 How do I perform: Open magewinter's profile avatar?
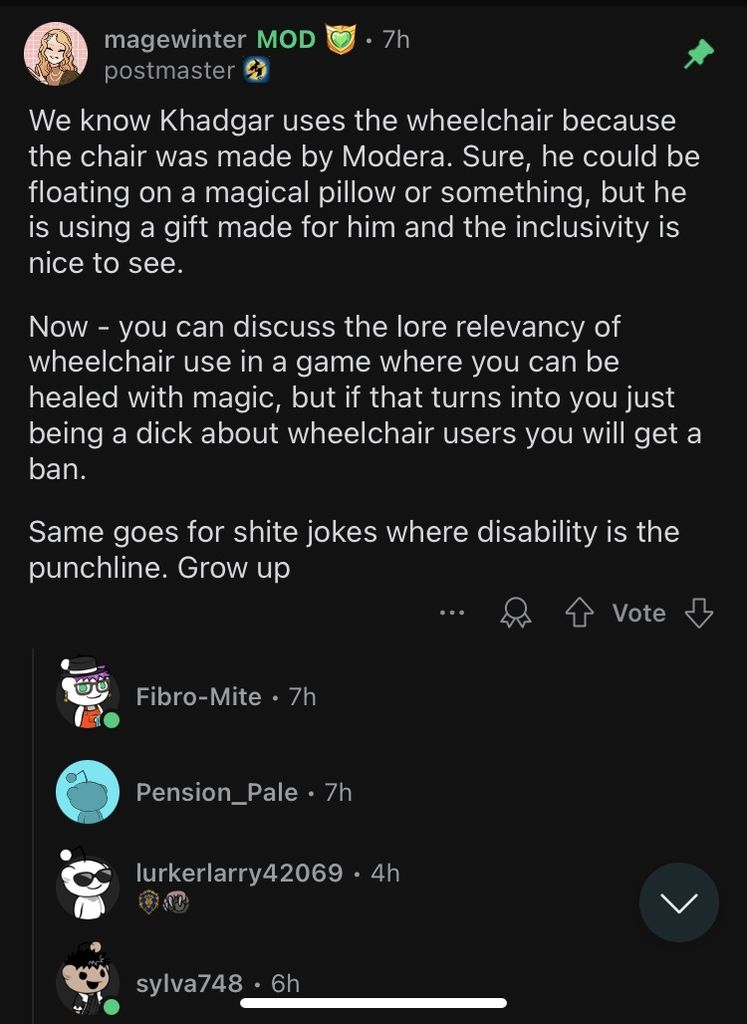(x=56, y=54)
